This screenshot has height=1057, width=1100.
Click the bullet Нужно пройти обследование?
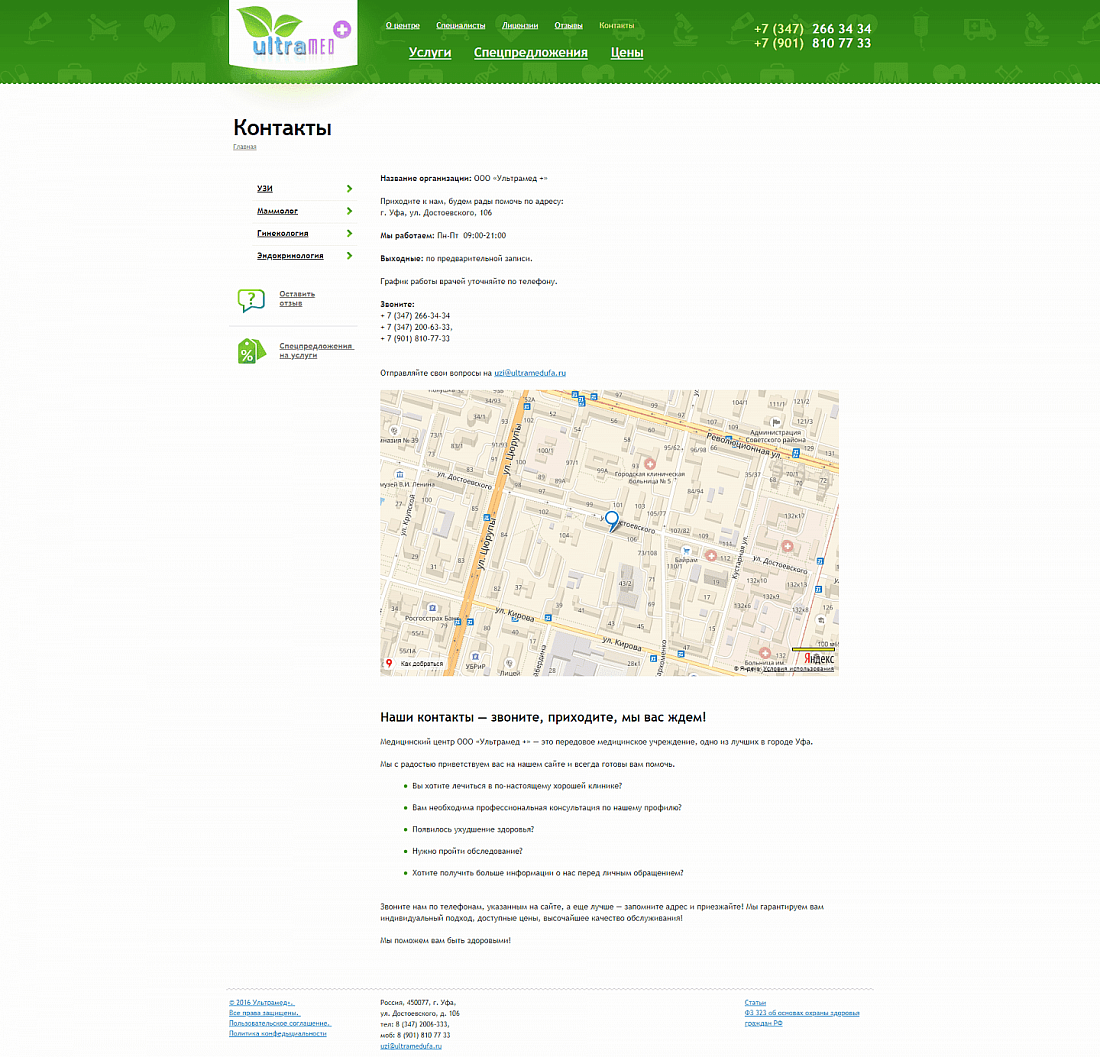(x=467, y=851)
